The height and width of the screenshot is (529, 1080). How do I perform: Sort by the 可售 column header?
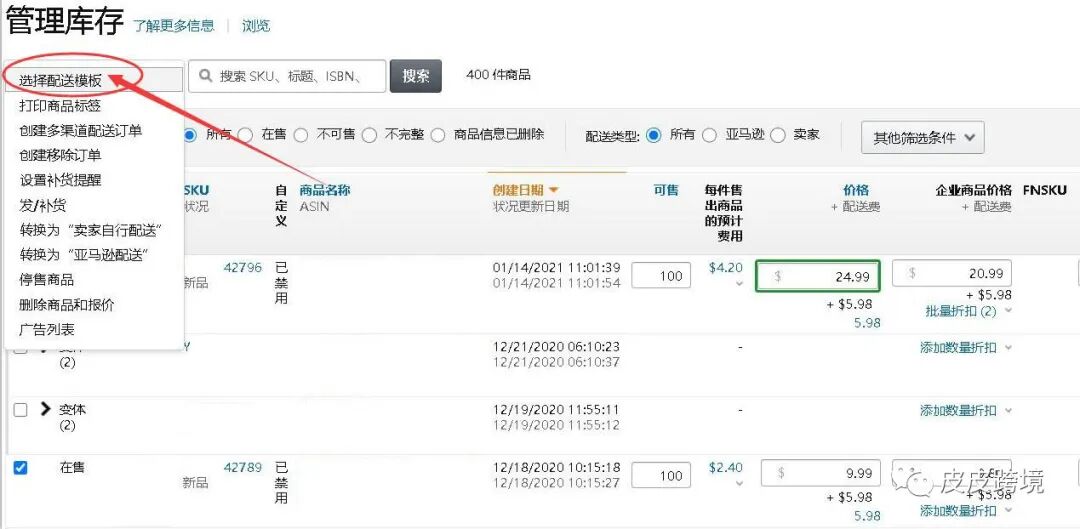[x=666, y=190]
